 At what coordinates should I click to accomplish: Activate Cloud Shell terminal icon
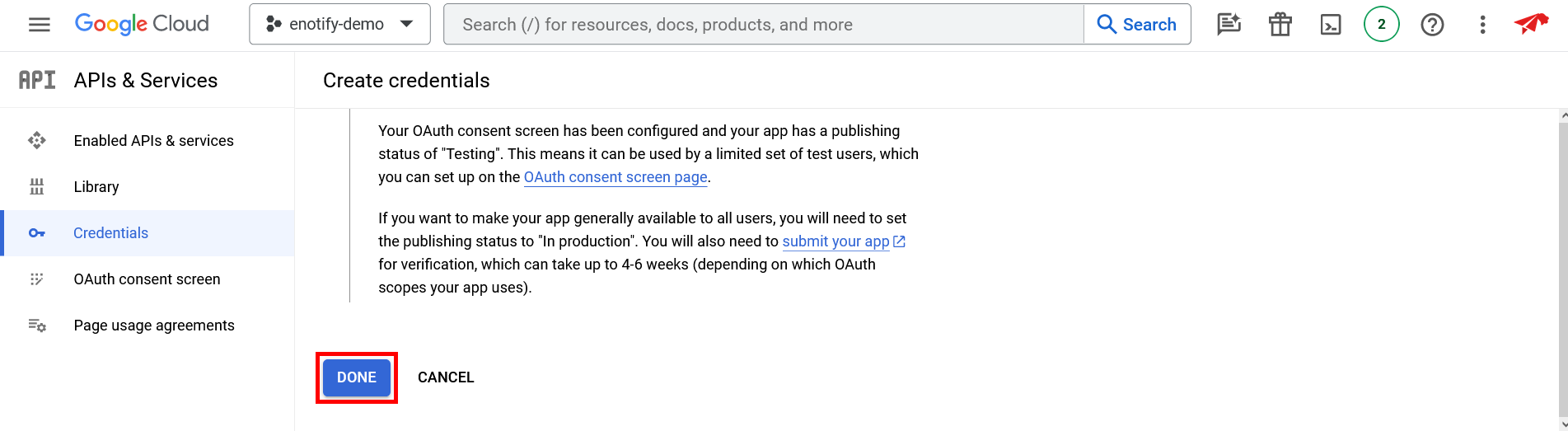pyautogui.click(x=1331, y=25)
